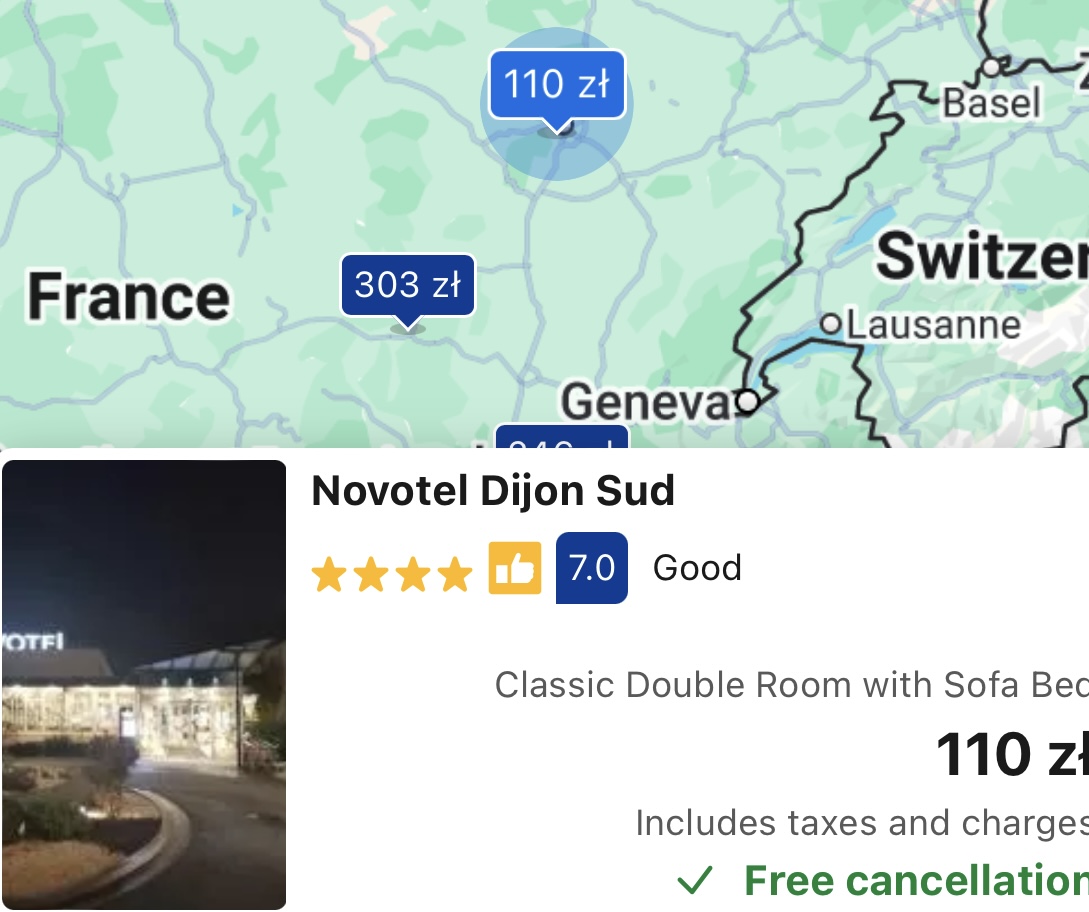Open the Novotel Dijon Sud title link
Image resolution: width=1089 pixels, height=912 pixels.
pos(493,491)
